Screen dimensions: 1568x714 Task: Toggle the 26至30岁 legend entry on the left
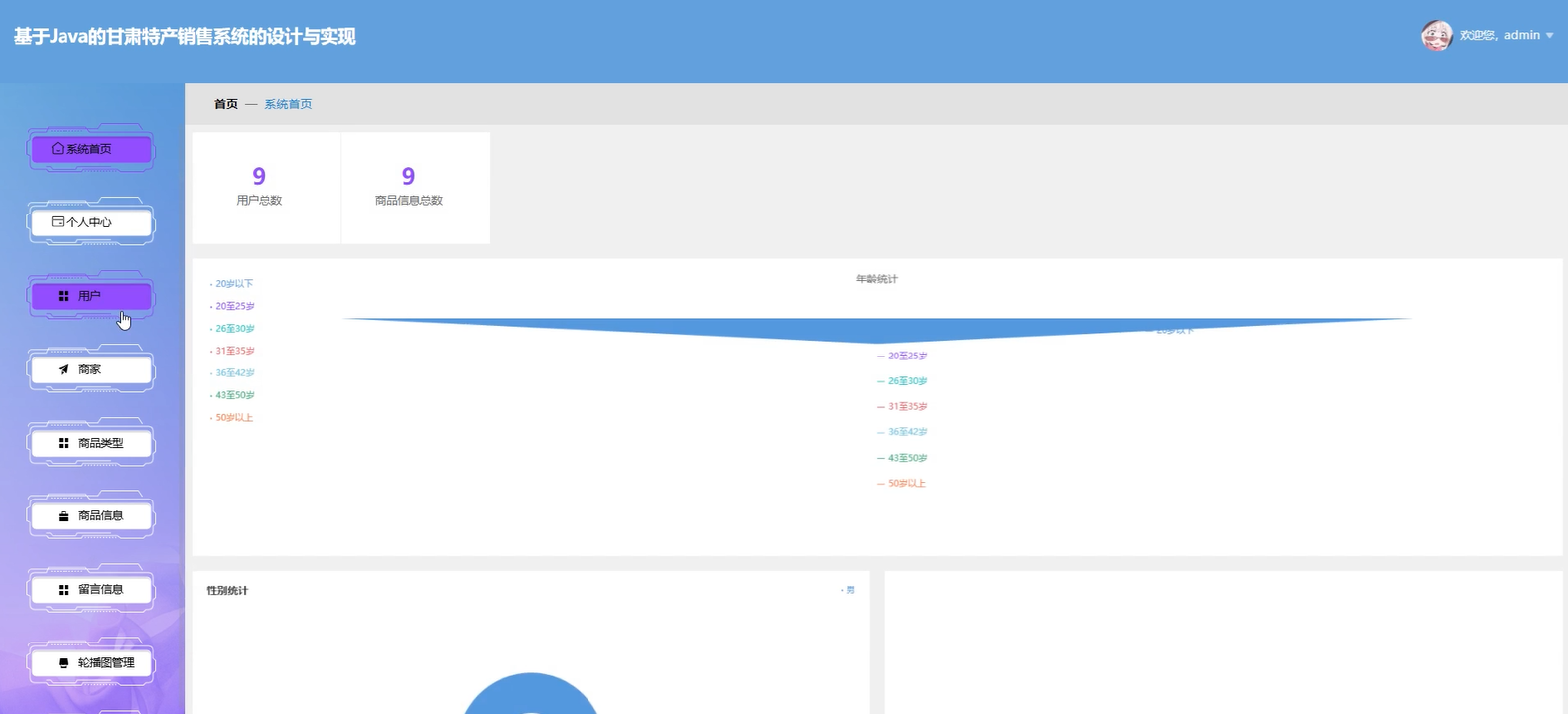point(233,329)
